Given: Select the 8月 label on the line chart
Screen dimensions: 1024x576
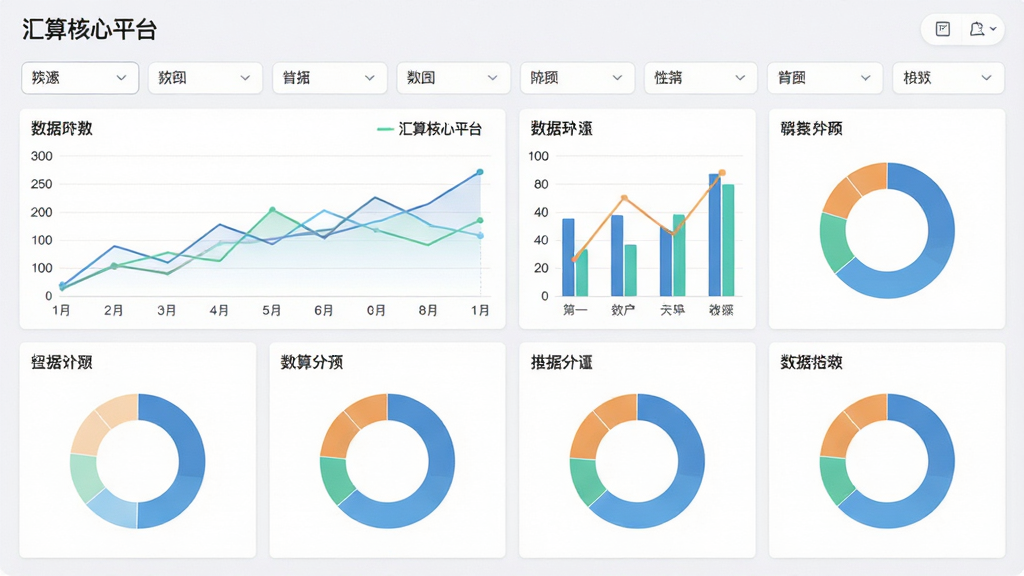Looking at the screenshot, I should (428, 310).
